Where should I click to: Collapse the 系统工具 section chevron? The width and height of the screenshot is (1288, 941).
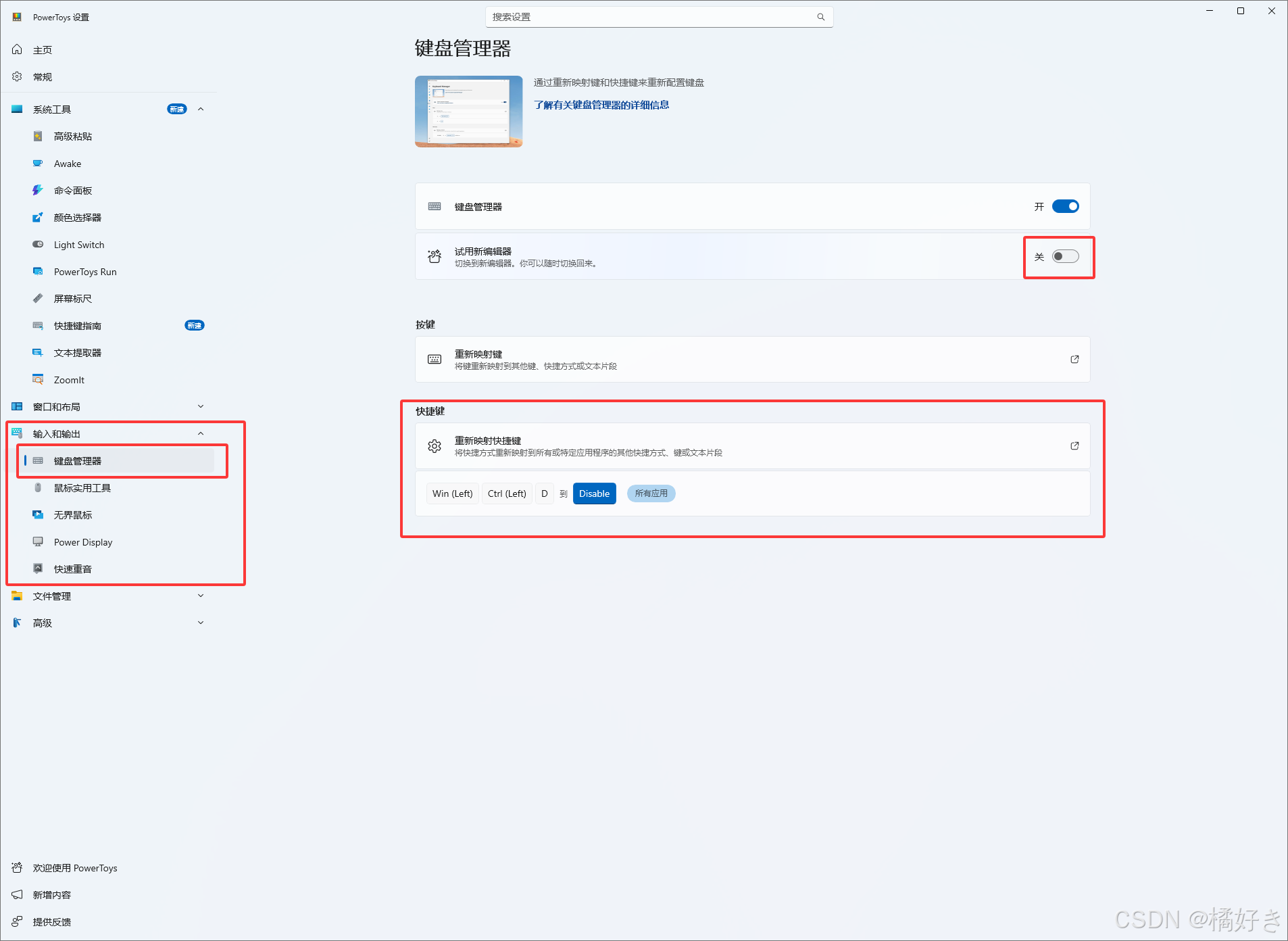click(201, 109)
